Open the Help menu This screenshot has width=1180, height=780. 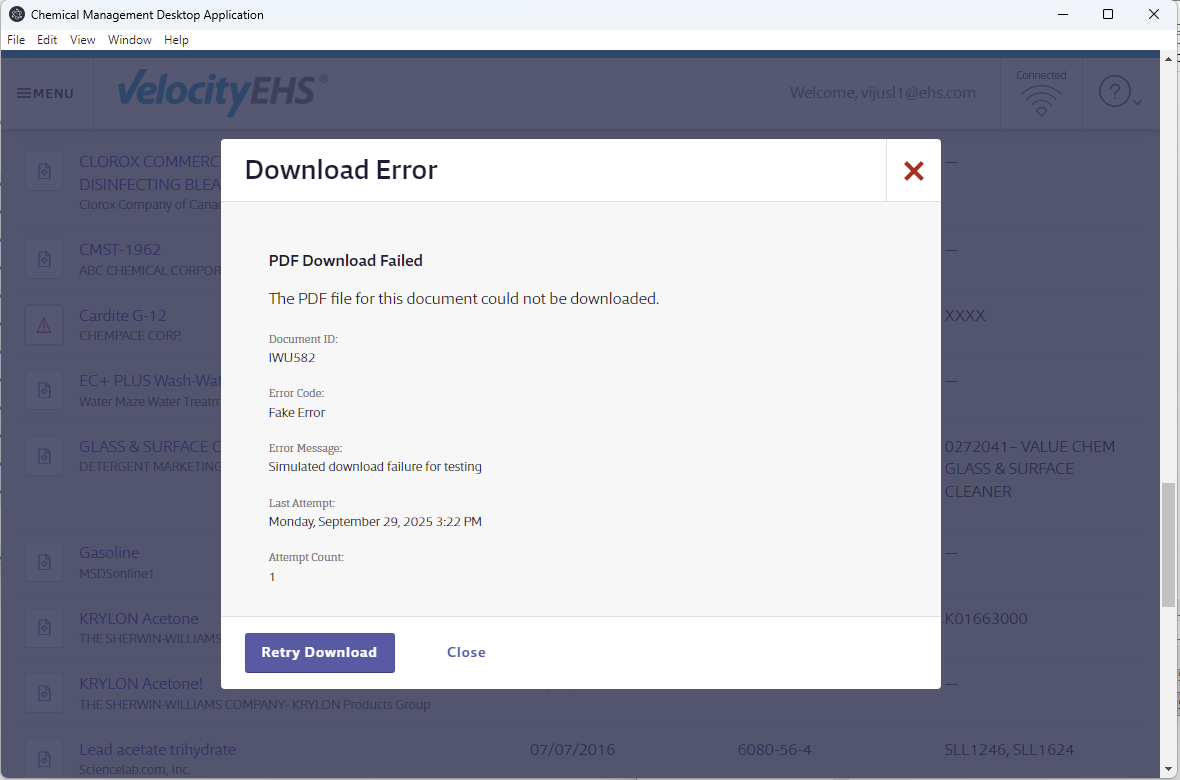(x=176, y=40)
